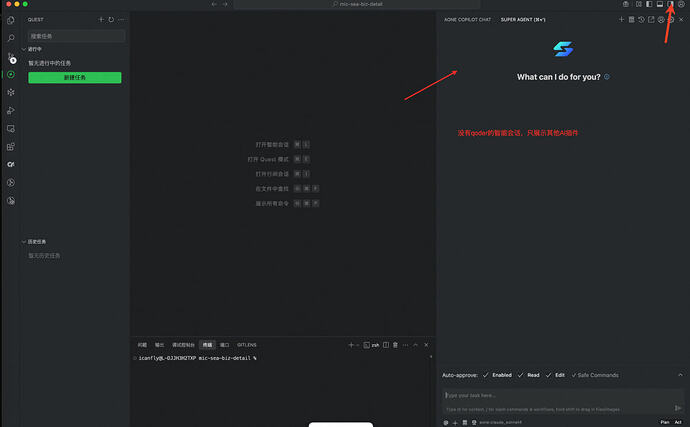The height and width of the screenshot is (427, 690).
Task: Expand the Auto-approve options chevron
Action: (x=680, y=375)
